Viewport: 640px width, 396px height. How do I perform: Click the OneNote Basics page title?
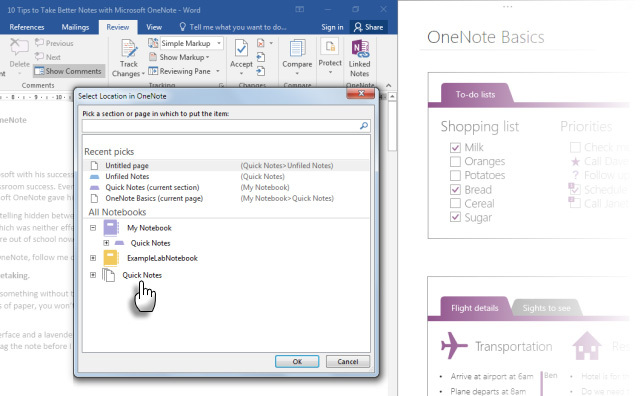point(485,37)
